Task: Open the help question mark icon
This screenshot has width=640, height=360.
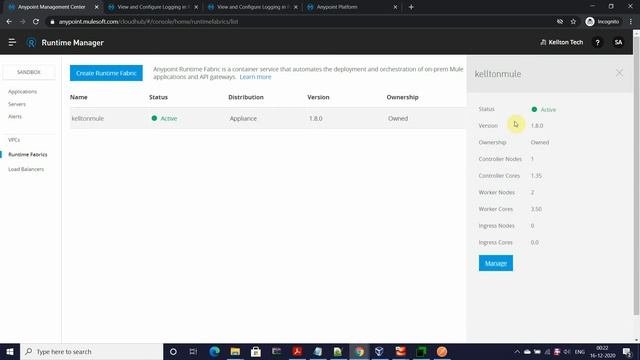Action: pos(597,42)
